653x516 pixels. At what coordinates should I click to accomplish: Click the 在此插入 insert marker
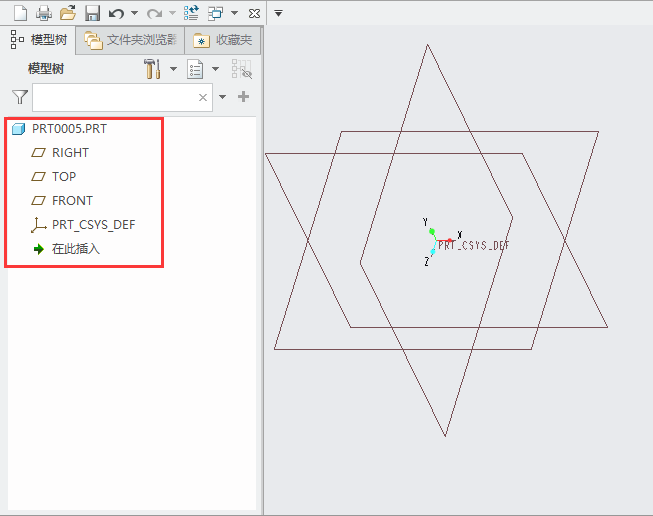coord(67,249)
